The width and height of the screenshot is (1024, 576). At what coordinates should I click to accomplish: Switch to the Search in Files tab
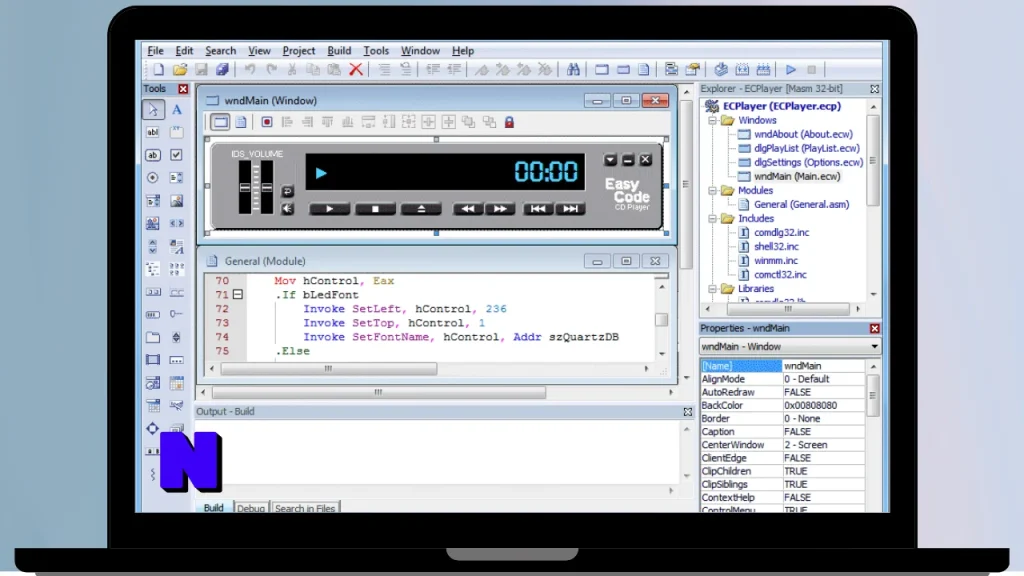304,507
